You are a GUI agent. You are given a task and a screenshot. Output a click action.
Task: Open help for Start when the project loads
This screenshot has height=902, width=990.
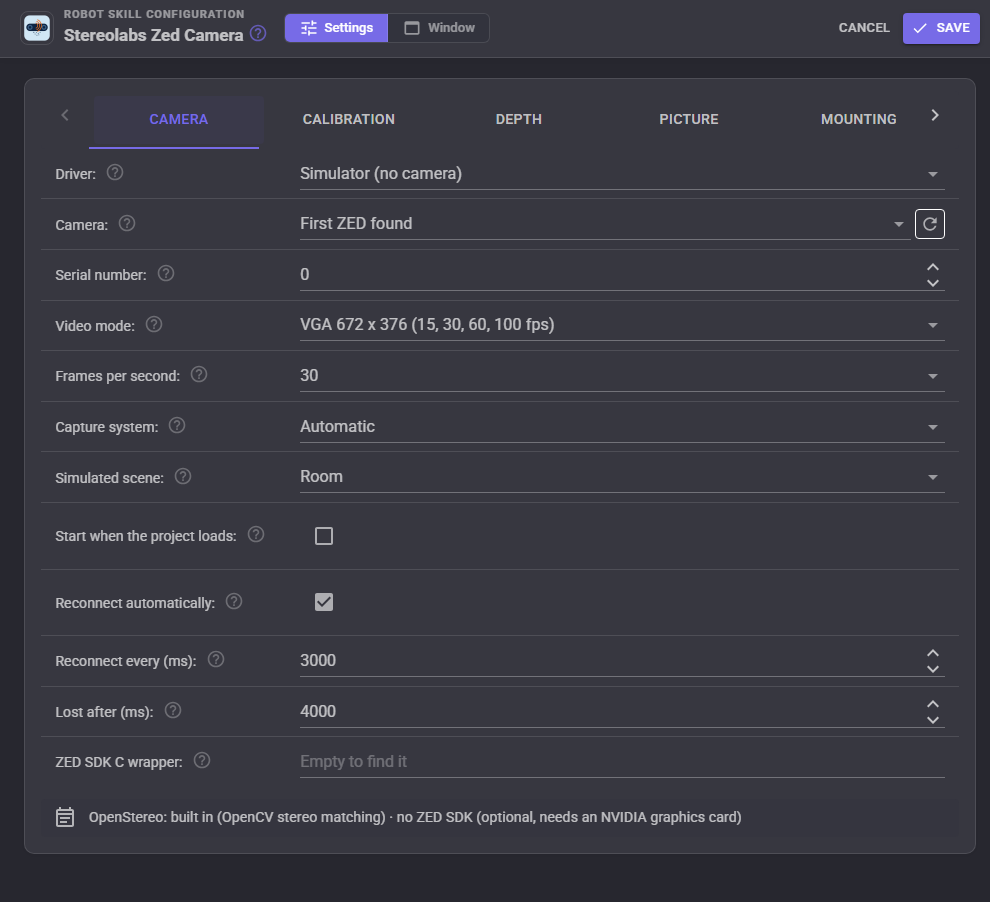(256, 535)
